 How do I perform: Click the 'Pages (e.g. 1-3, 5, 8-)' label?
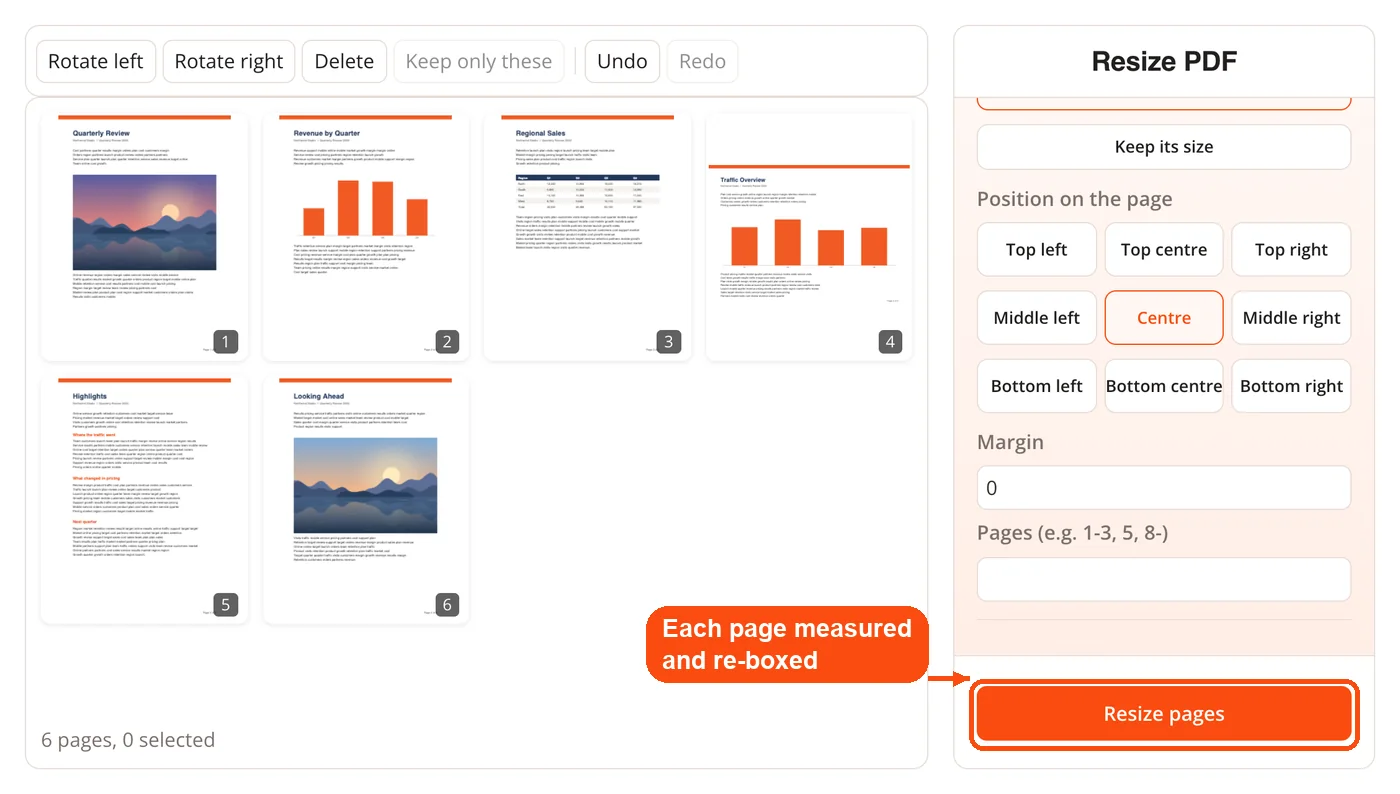1073,533
